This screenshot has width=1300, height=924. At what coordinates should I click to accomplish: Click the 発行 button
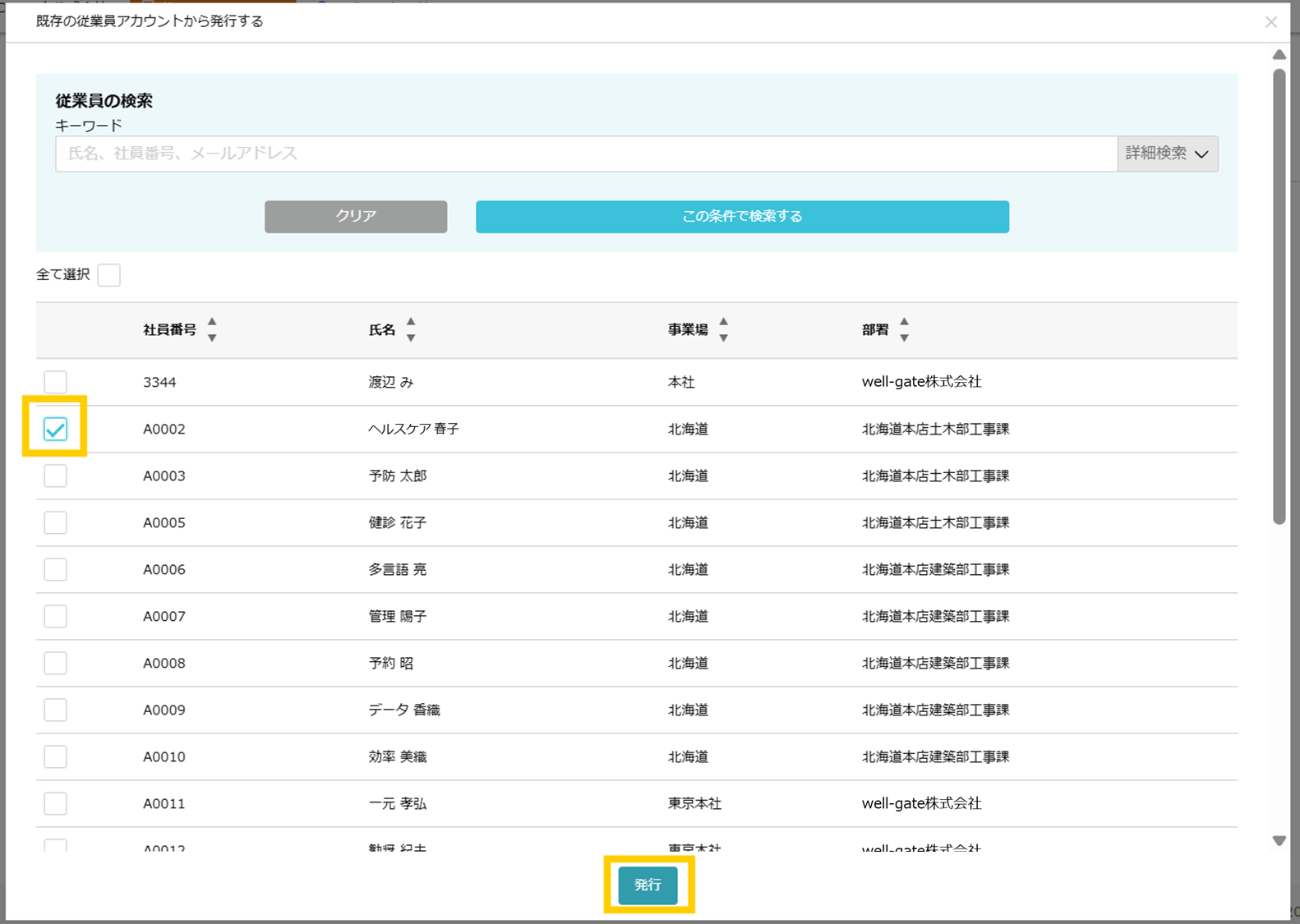click(648, 885)
